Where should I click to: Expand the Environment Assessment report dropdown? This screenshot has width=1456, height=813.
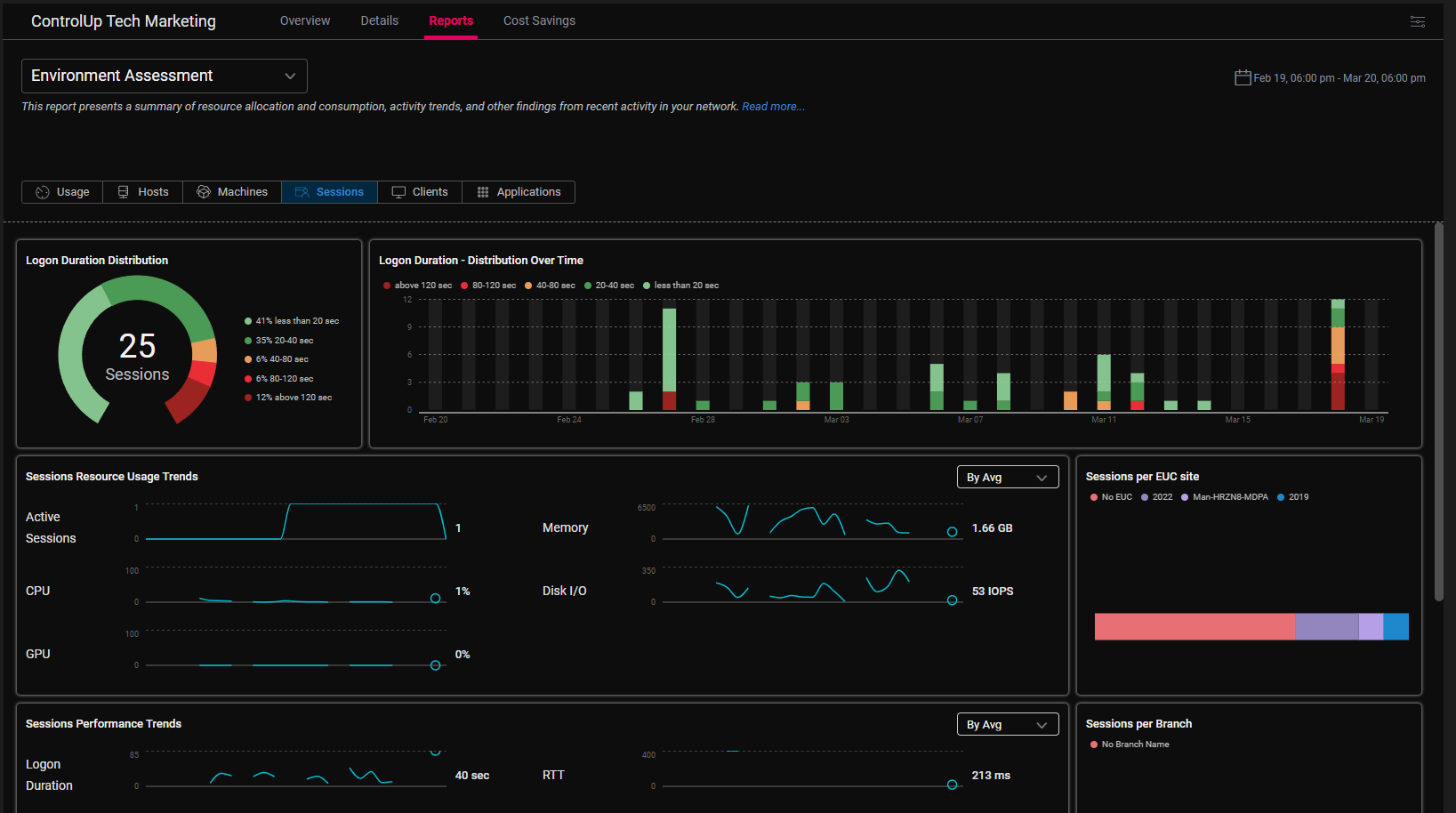tap(165, 76)
